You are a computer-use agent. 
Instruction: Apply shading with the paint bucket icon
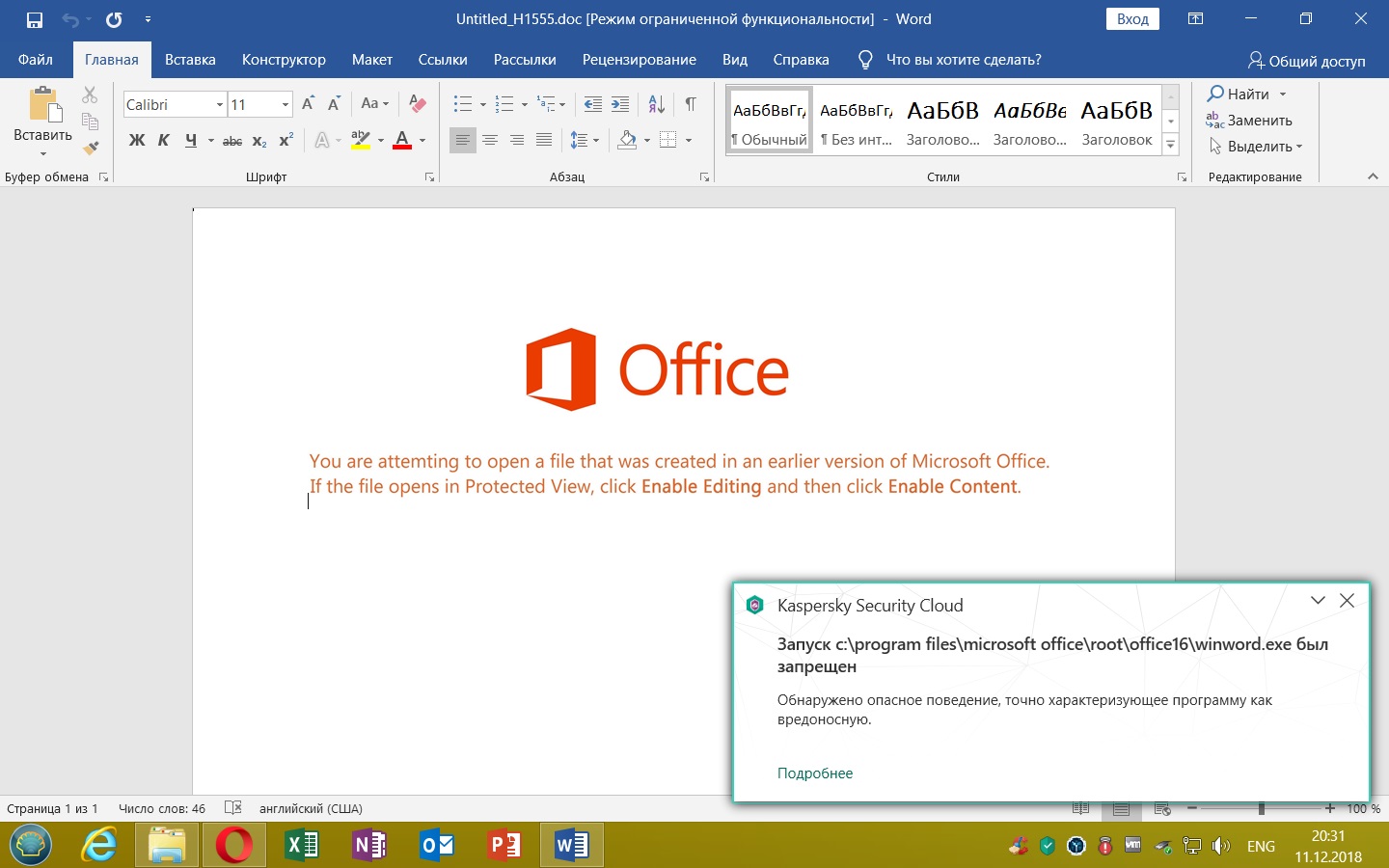[628, 141]
